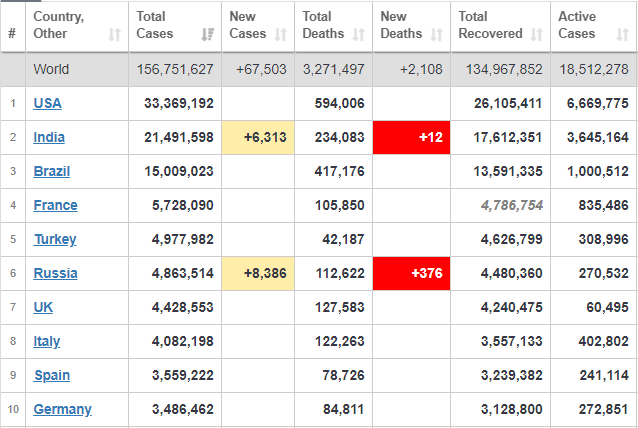The height and width of the screenshot is (428, 638).
Task: Click World total recovered 134,967,852
Action: click(504, 70)
